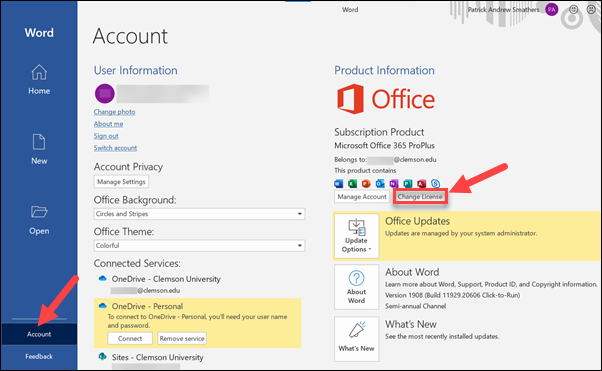Click the Publisher product icon
Screen dimensions: 602x371
(408, 184)
